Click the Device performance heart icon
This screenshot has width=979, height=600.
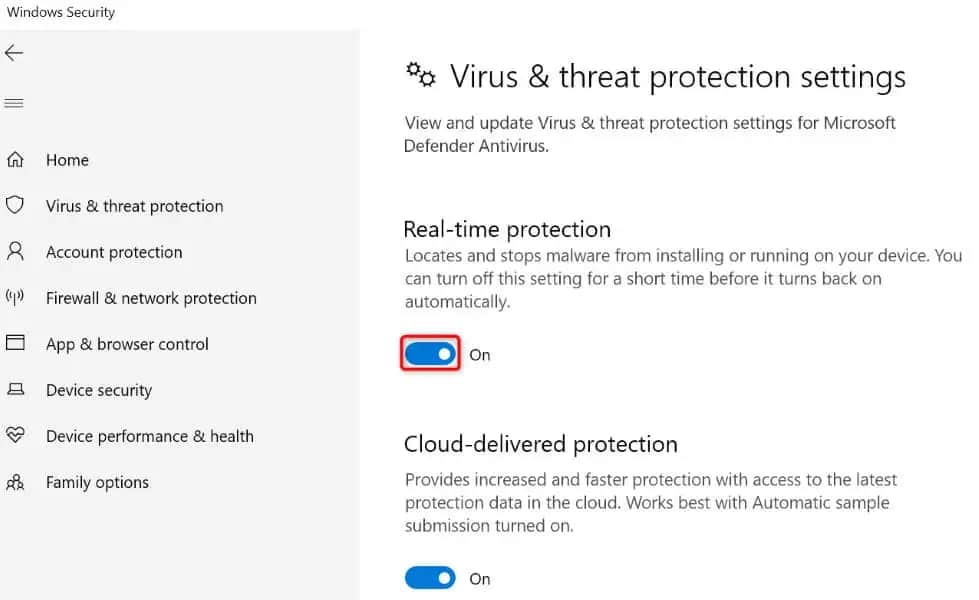[x=15, y=436]
